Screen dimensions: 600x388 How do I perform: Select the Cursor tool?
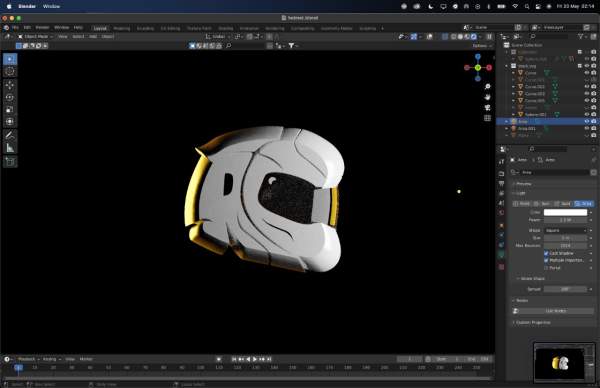tap(10, 71)
